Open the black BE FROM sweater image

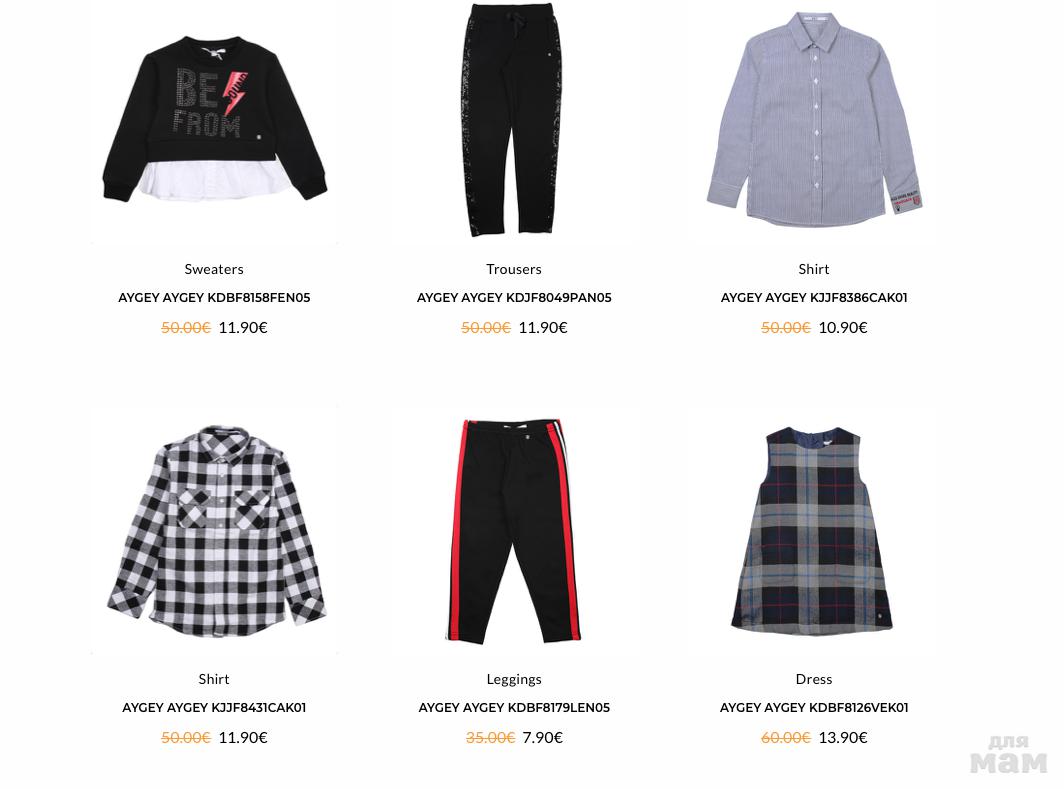214,119
